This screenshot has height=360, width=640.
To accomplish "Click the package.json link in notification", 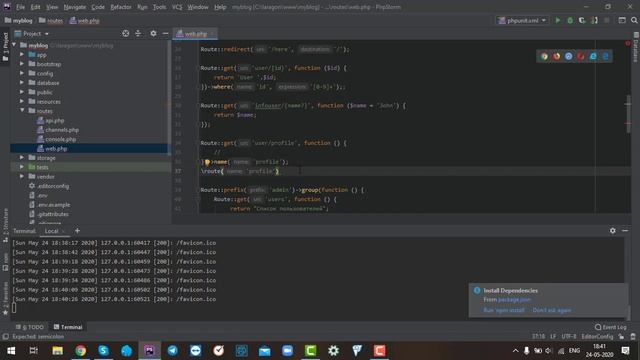I will tap(514, 300).
